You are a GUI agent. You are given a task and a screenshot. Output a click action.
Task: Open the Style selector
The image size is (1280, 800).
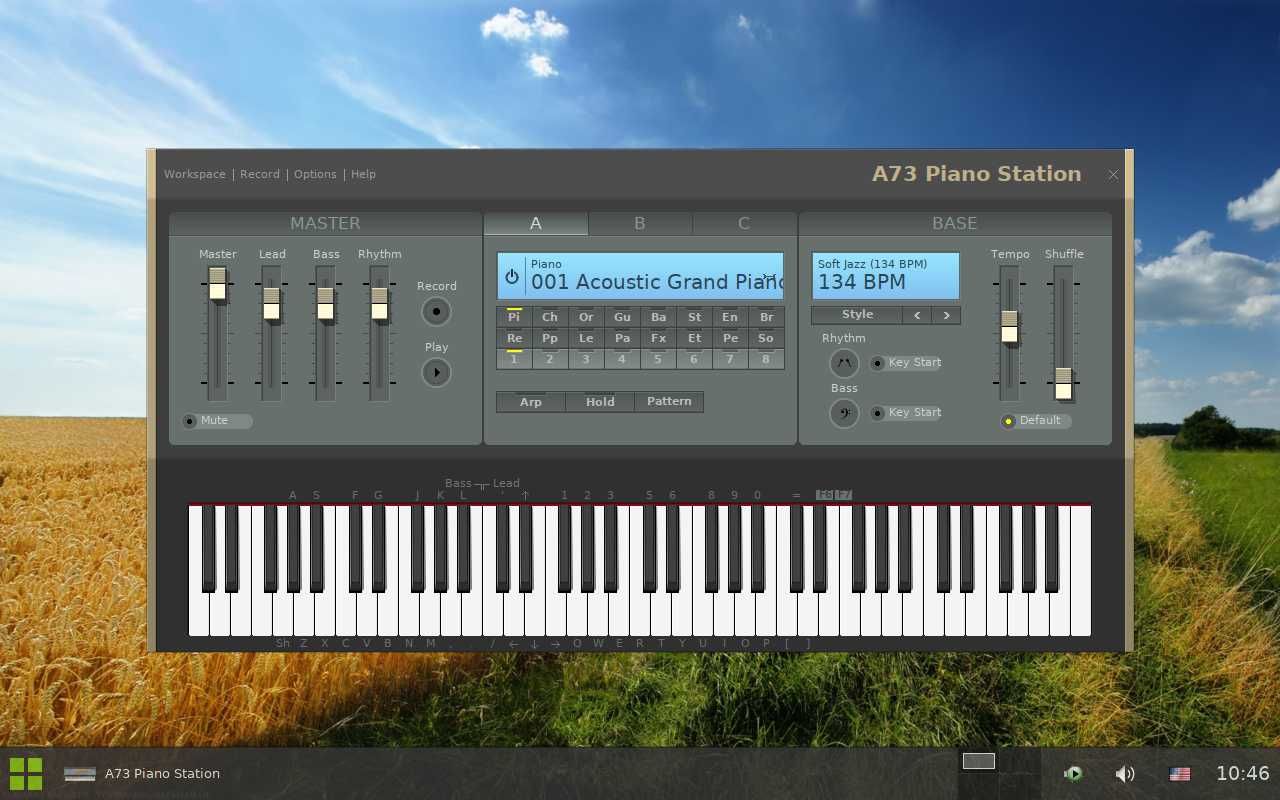pos(857,315)
